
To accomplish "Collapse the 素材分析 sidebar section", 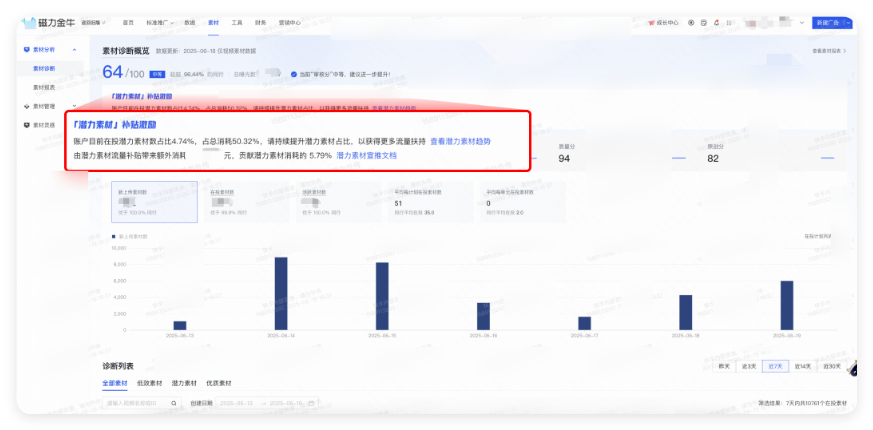I will click(74, 50).
